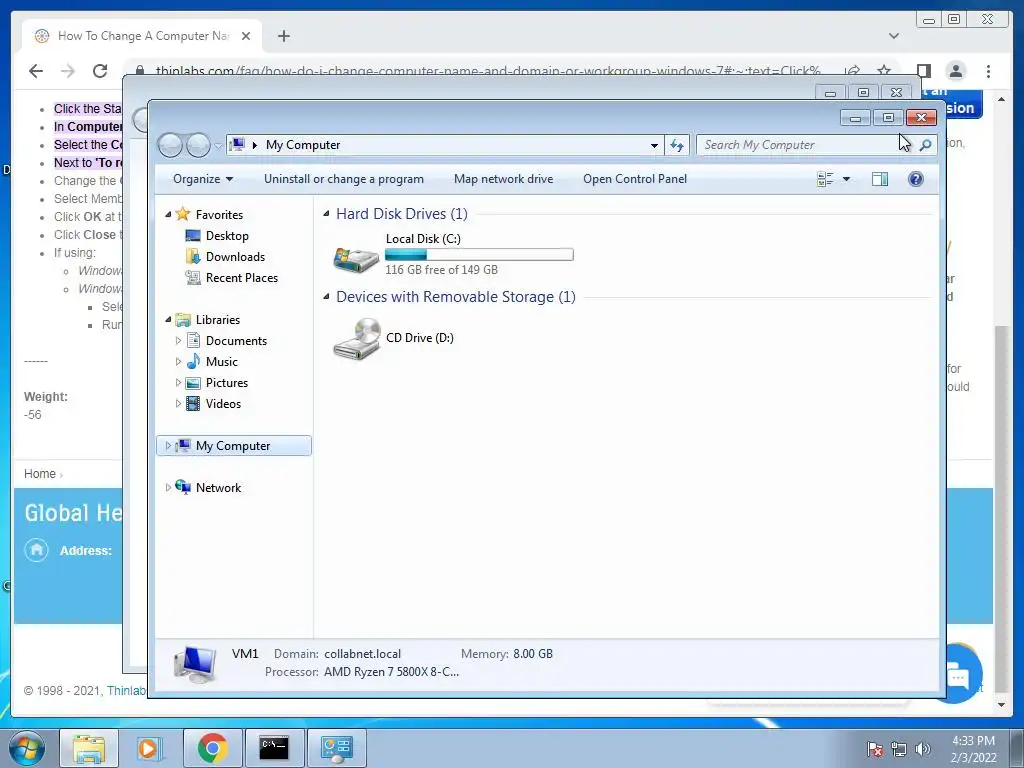The image size is (1024, 768).
Task: Click the chat bubble widget on webpage
Action: [957, 675]
